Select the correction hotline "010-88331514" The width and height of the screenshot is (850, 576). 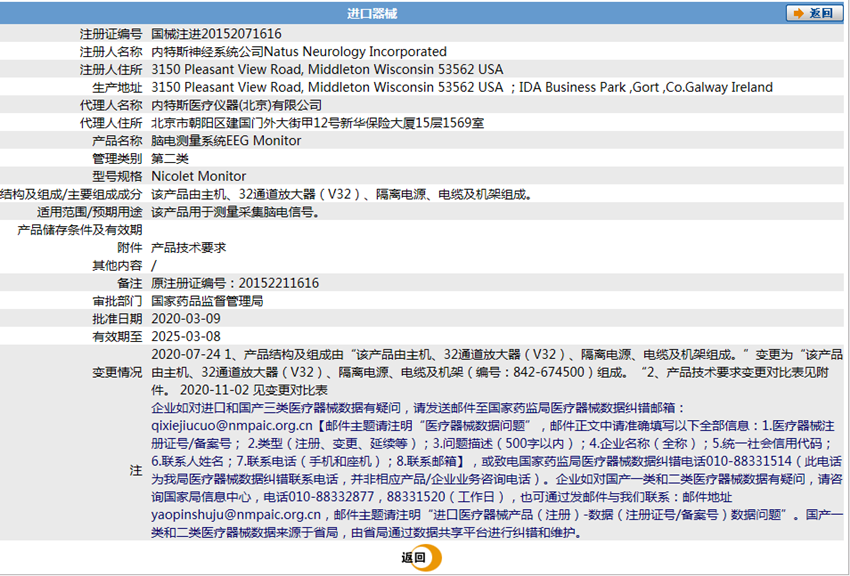[751, 462]
